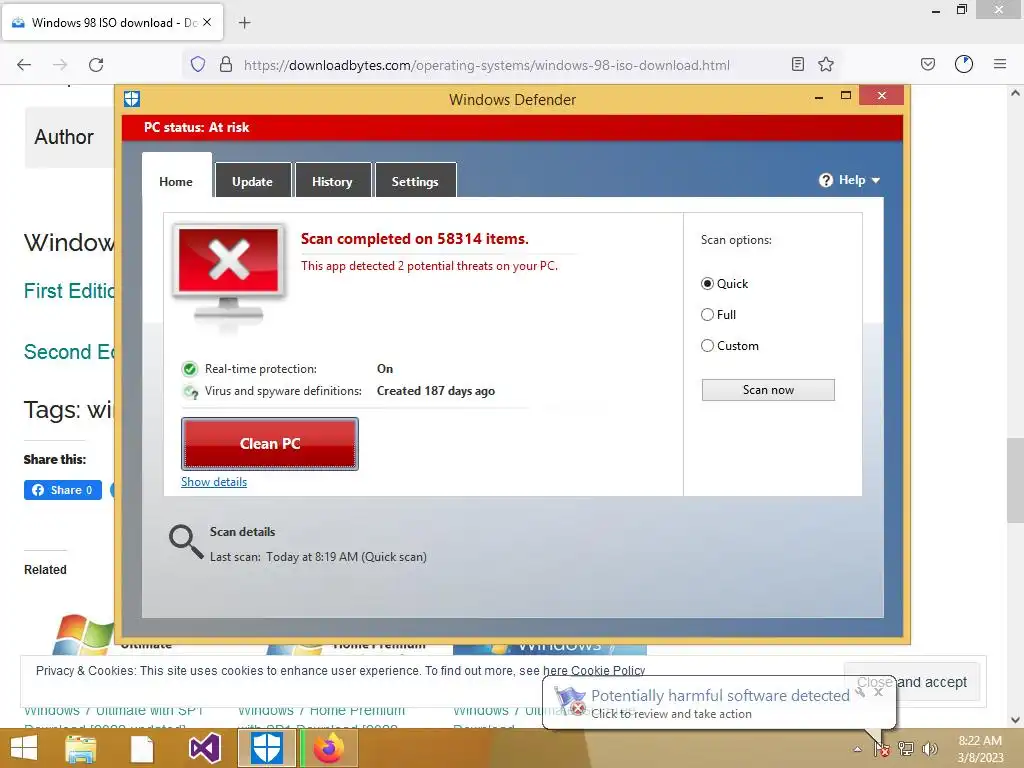Screen dimensions: 1024x768
Task: Open the Cookie Policy link
Action: pos(608,671)
